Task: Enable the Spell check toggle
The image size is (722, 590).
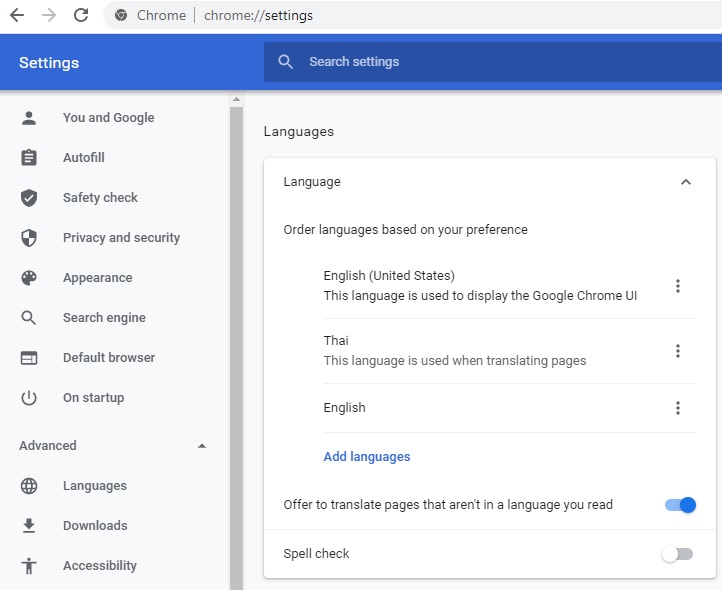Action: 677,554
